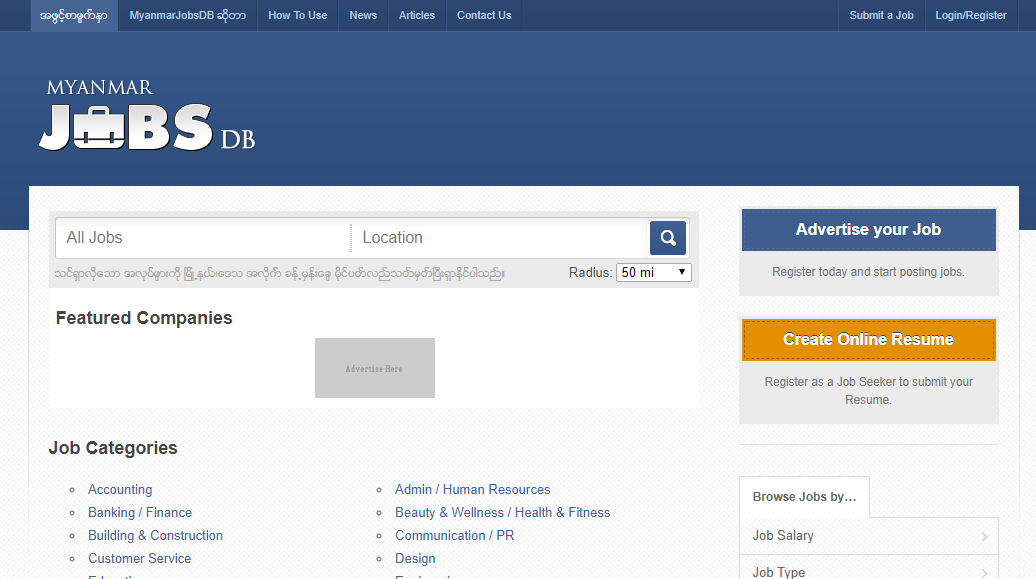Focus the All Jobs search field
Viewport: 1036px width, 579px height.
[203, 238]
